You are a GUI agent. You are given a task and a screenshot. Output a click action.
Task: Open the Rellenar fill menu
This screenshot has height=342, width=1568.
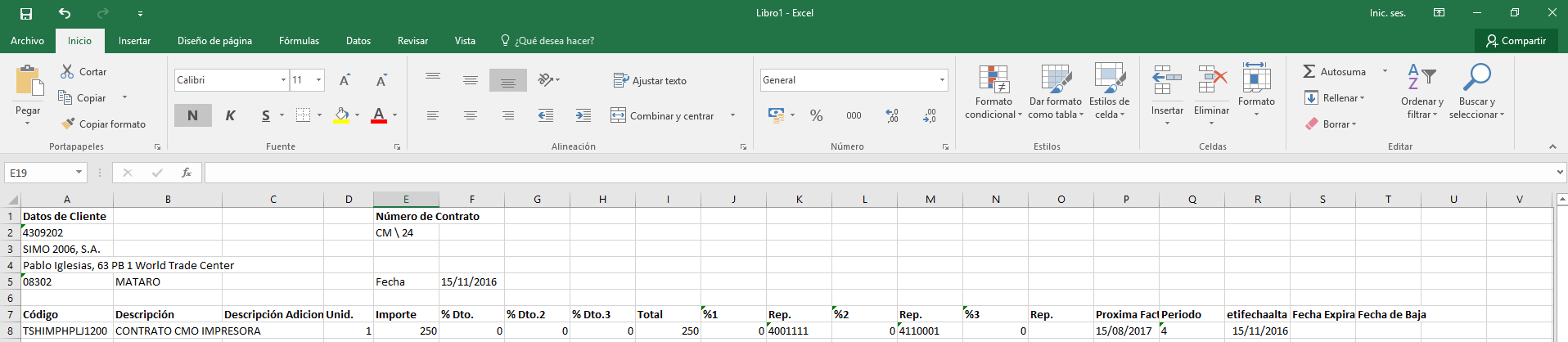tap(1334, 98)
